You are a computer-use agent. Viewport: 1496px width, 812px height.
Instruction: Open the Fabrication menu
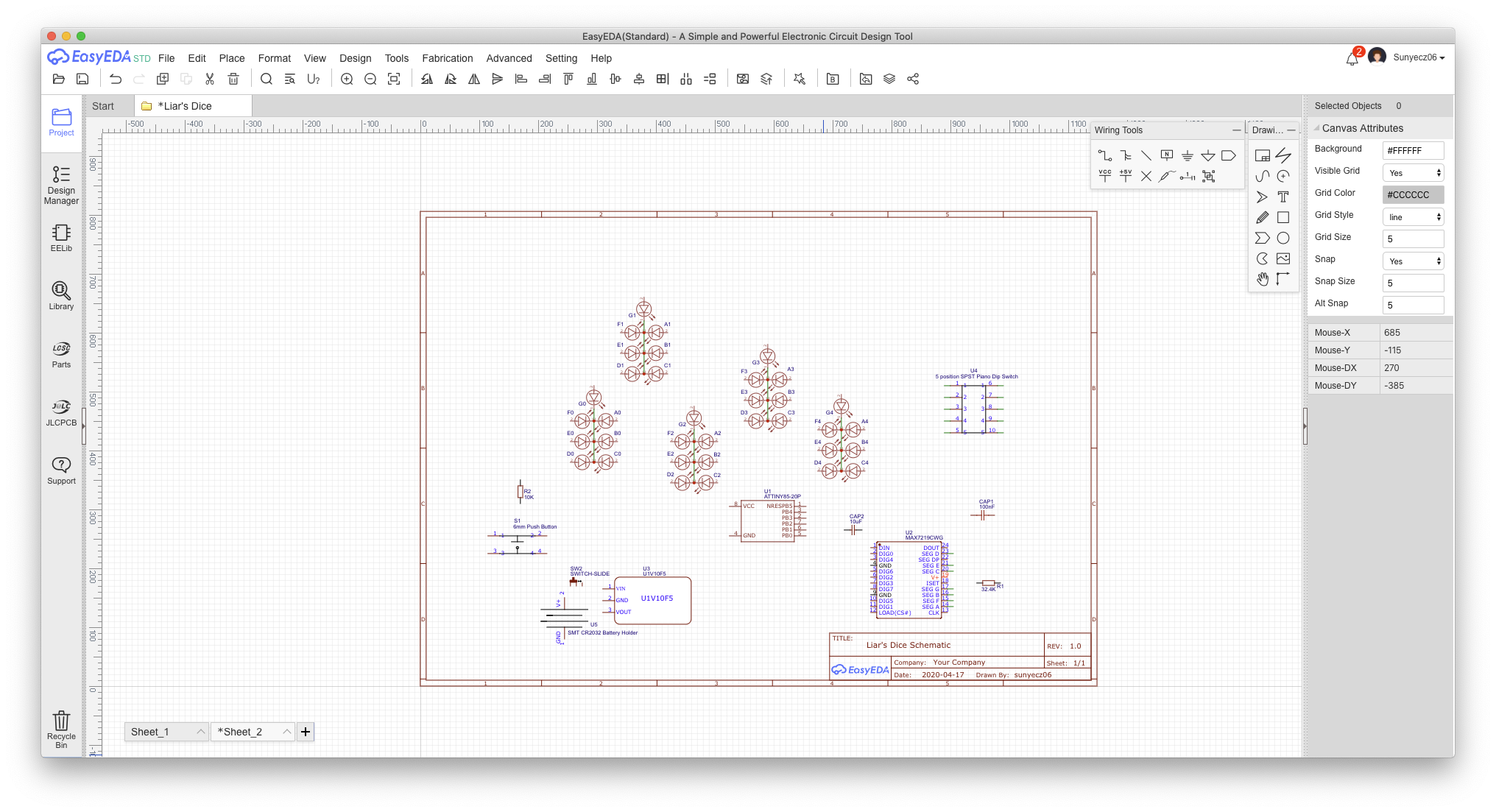[447, 58]
